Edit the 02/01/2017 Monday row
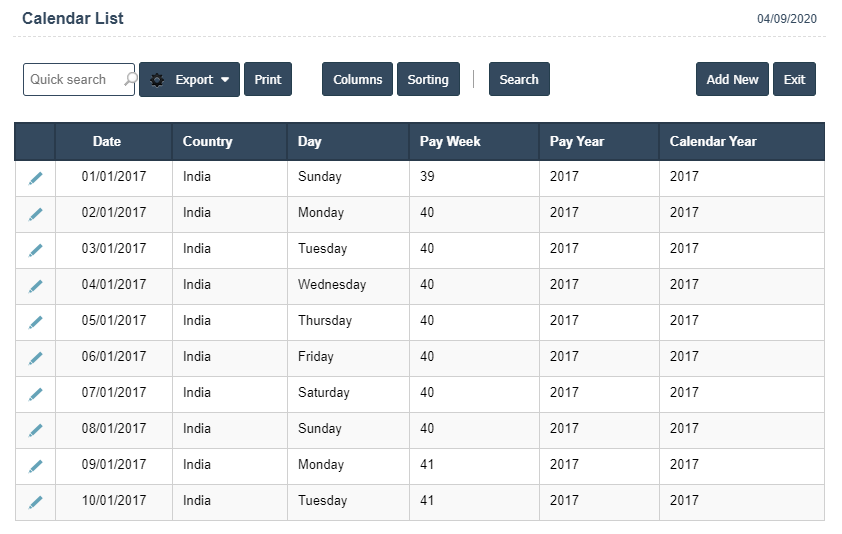Image resolution: width=842 pixels, height=534 pixels. (35, 214)
